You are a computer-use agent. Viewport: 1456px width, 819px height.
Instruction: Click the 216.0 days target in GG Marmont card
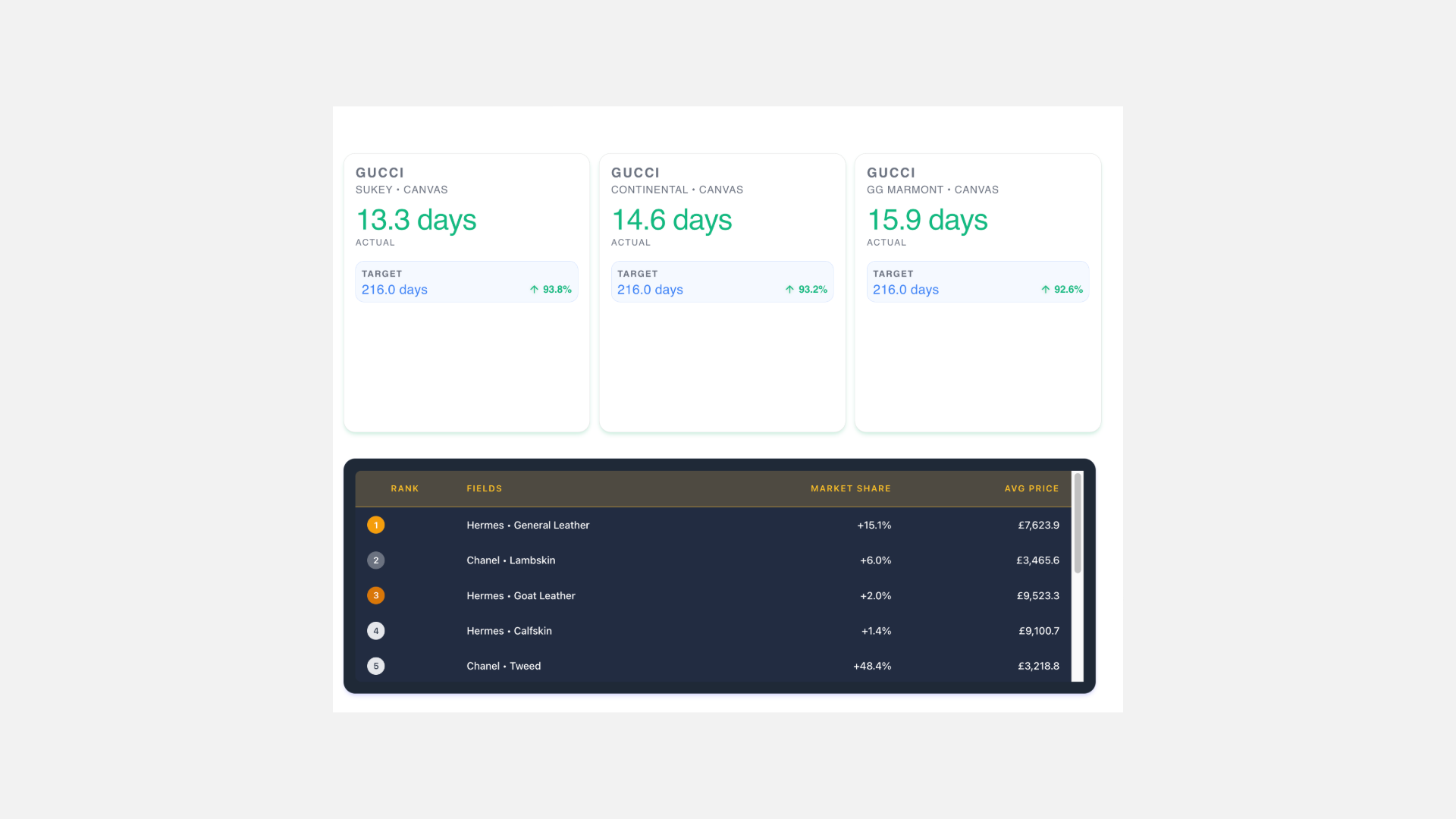[x=905, y=290]
